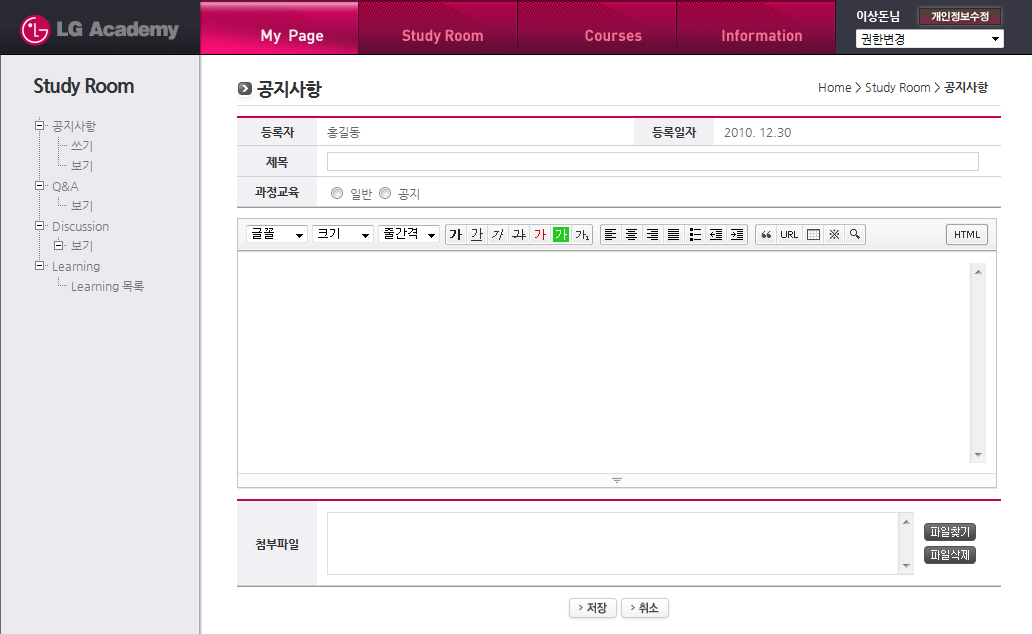Click the 파일찾기 browse file button
1032x634 pixels.
949,532
